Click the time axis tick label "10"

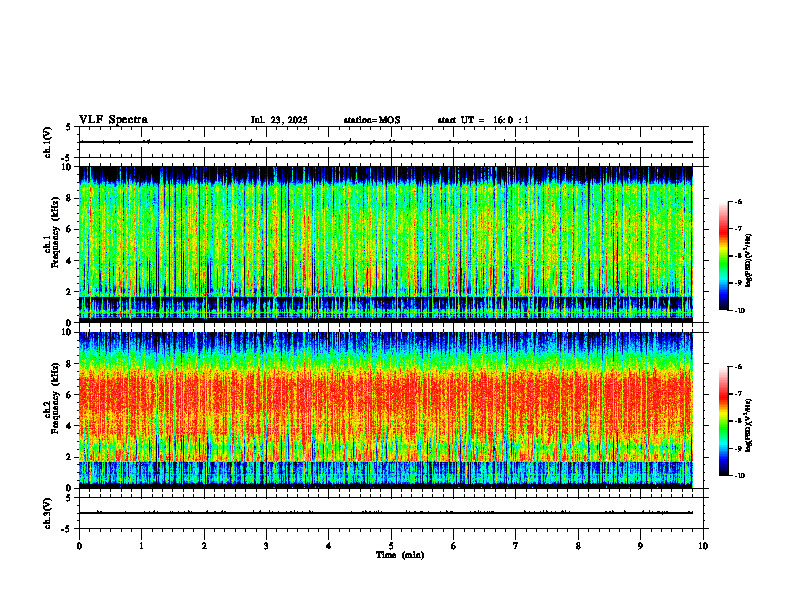[x=703, y=546]
